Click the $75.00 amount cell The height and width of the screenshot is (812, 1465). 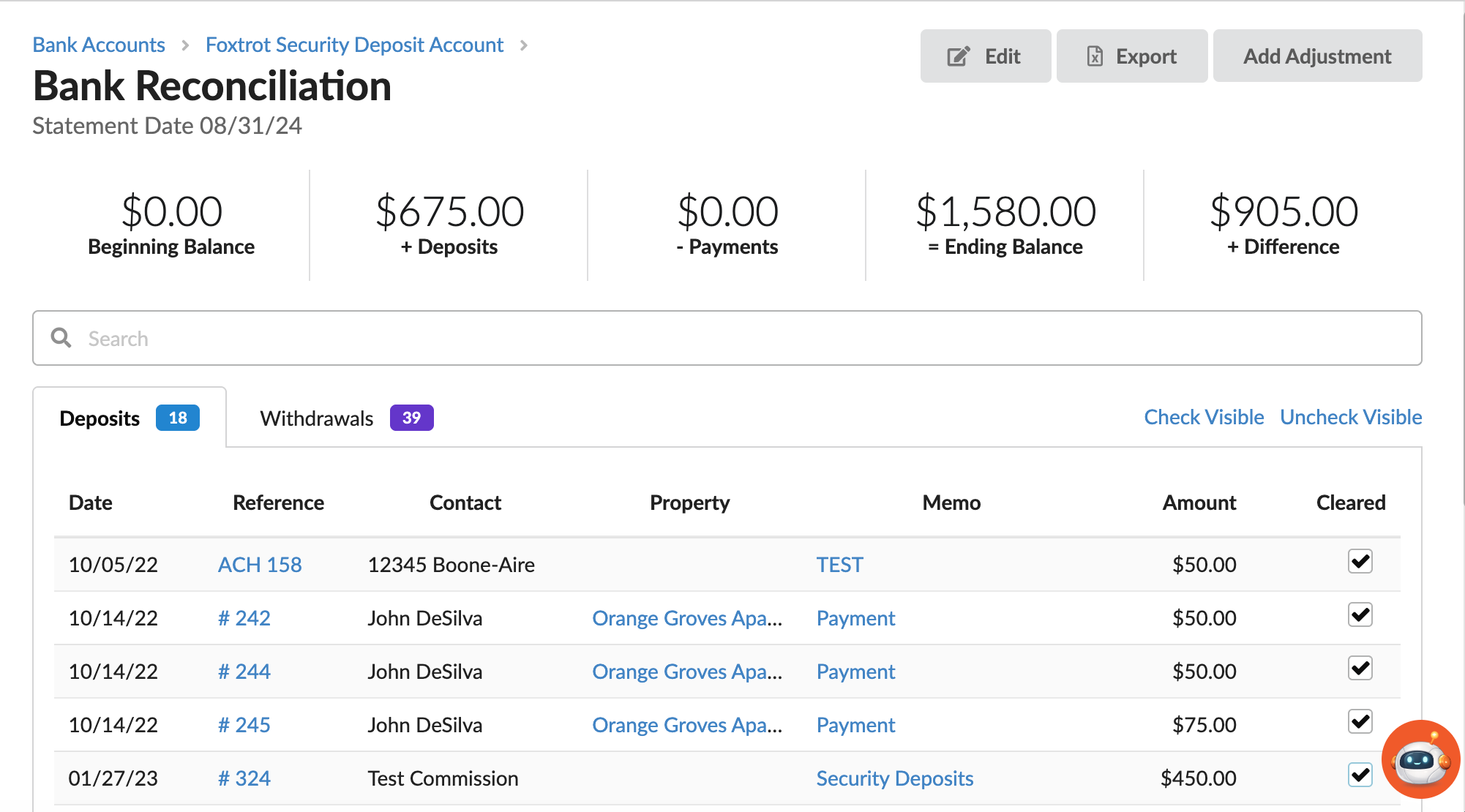[x=1204, y=725]
